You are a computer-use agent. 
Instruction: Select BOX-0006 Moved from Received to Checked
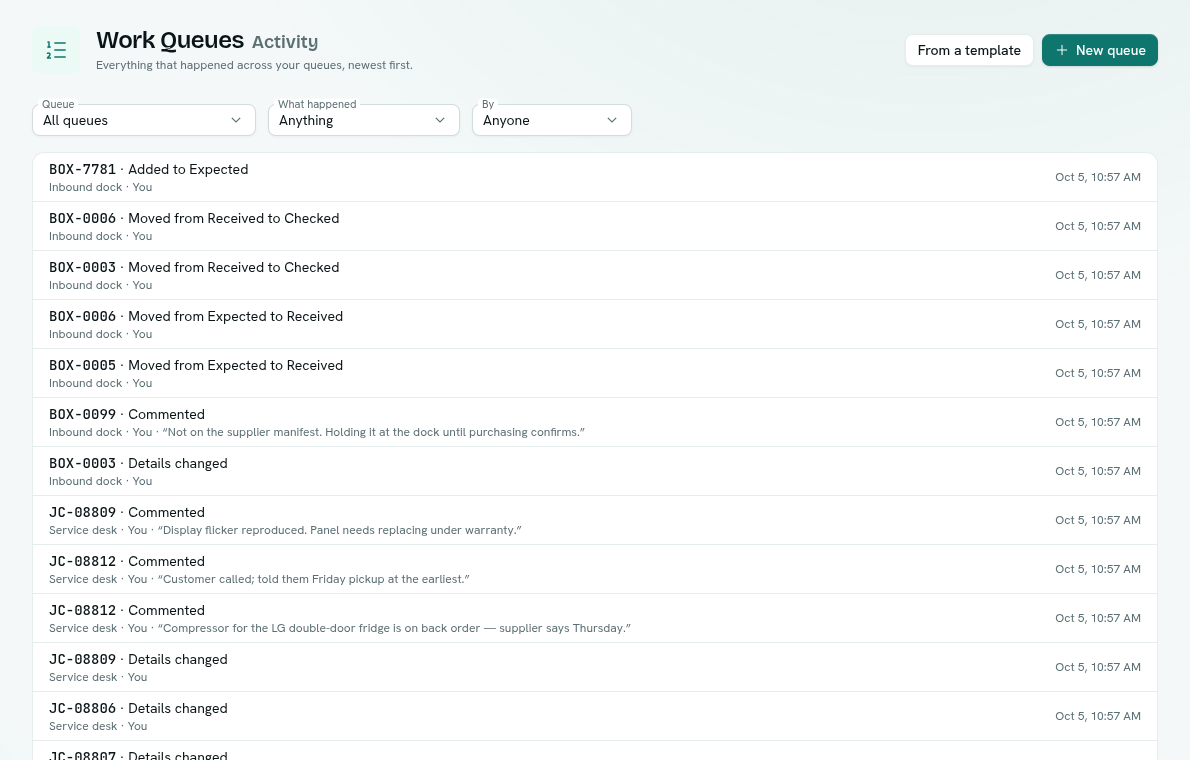coord(595,226)
